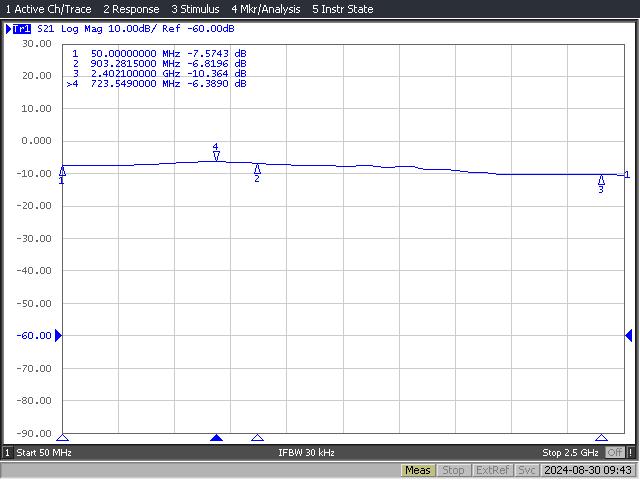Click the Start 50 MHz field
Screen dimensions: 640x480
point(44,453)
